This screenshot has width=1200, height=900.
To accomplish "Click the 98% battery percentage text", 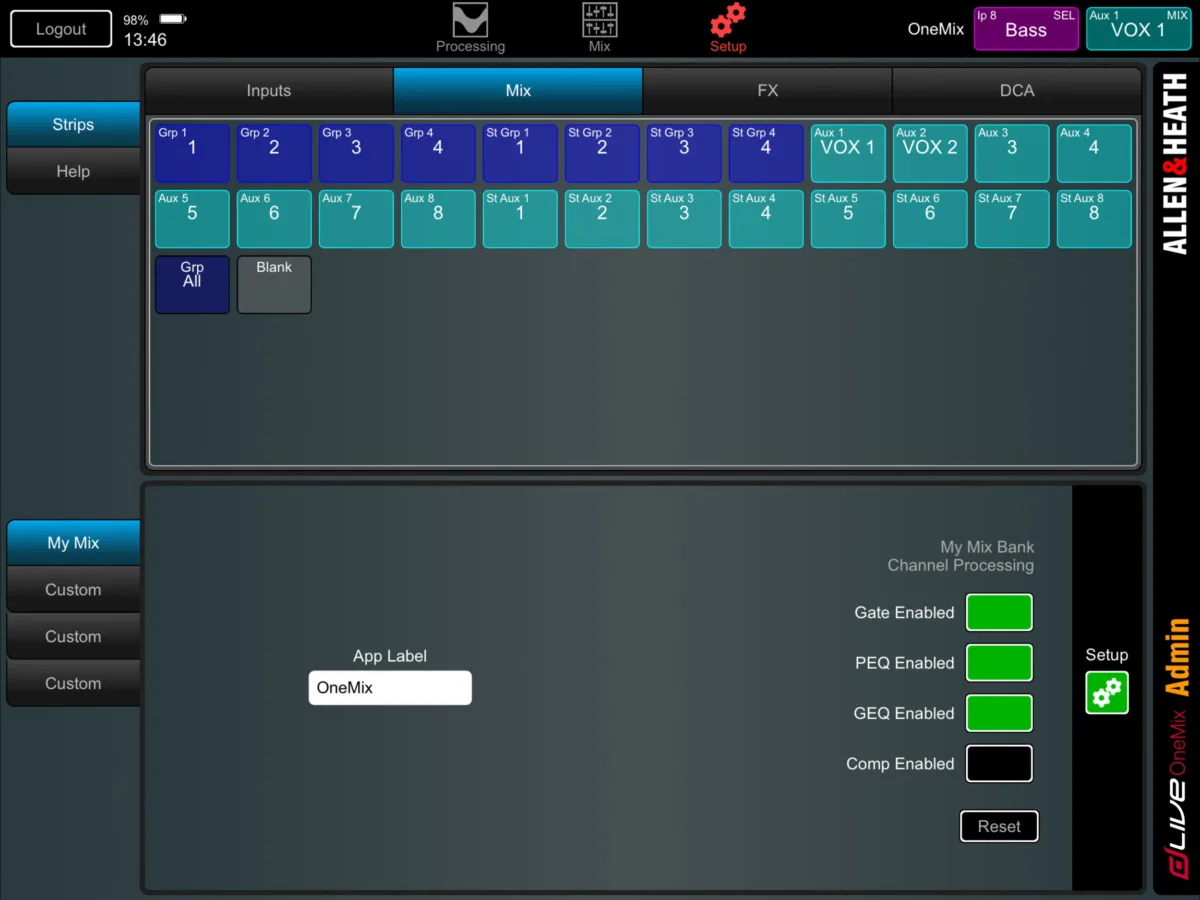I will pyautogui.click(x=136, y=20).
